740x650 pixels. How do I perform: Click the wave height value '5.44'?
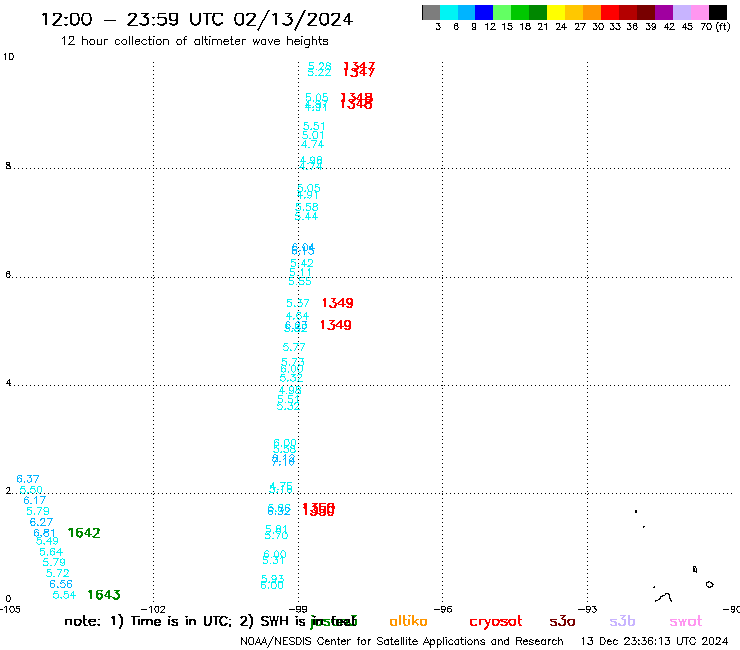[306, 216]
